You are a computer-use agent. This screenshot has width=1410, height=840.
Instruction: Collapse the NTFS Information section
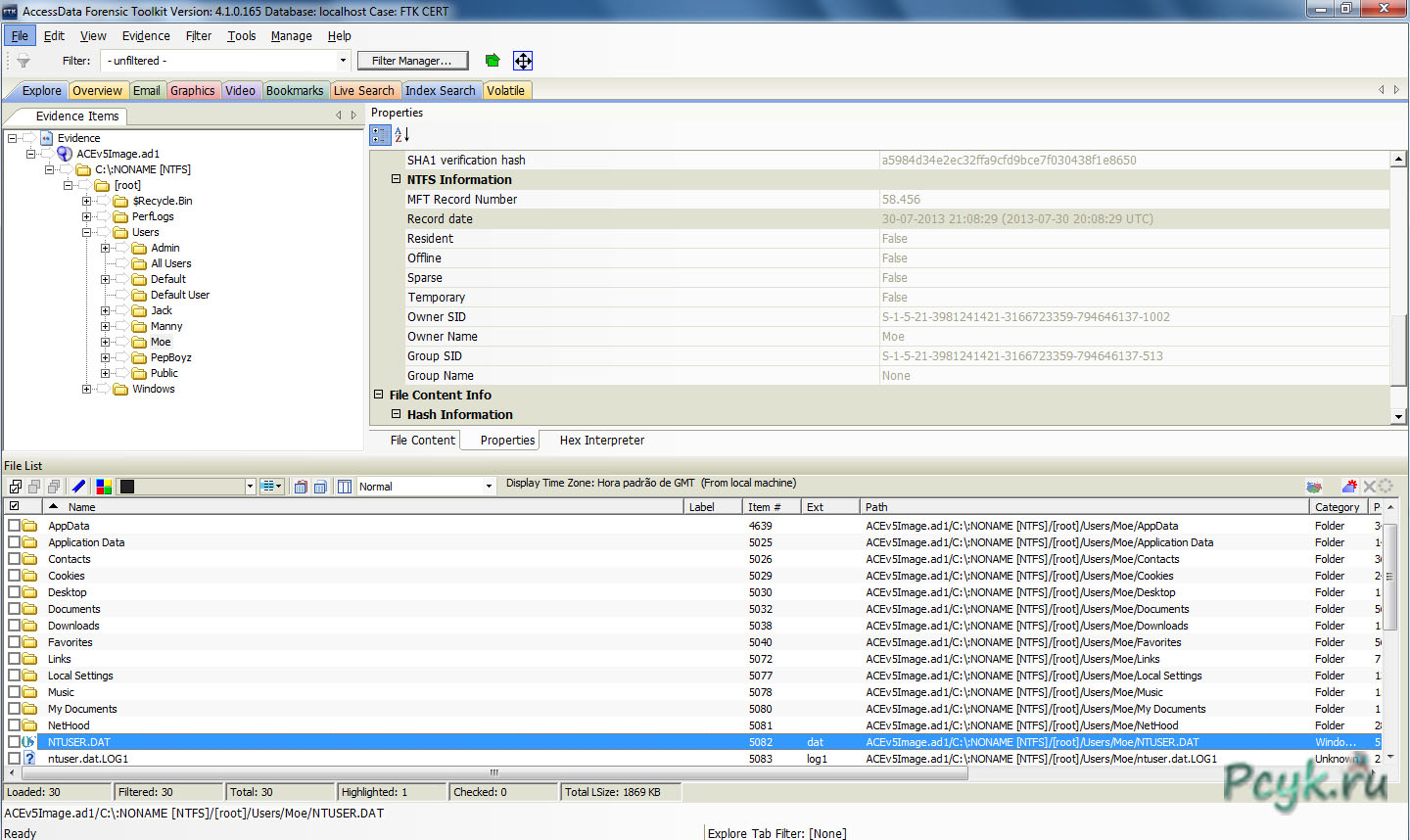coord(397,179)
